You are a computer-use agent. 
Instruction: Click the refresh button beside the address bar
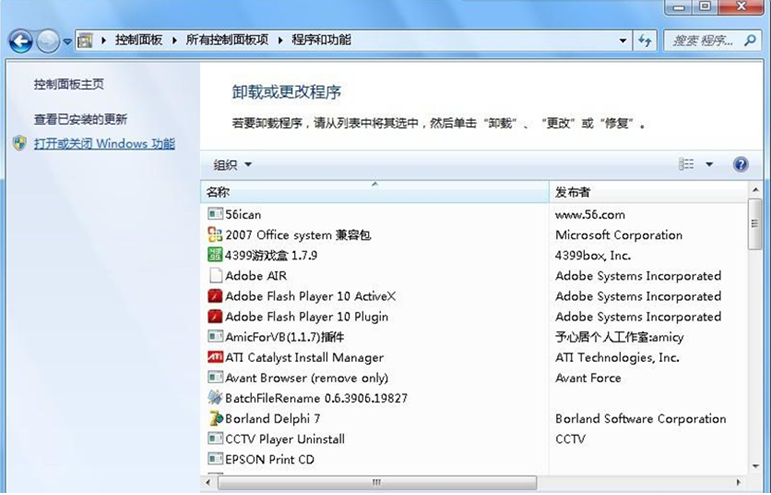pos(645,40)
